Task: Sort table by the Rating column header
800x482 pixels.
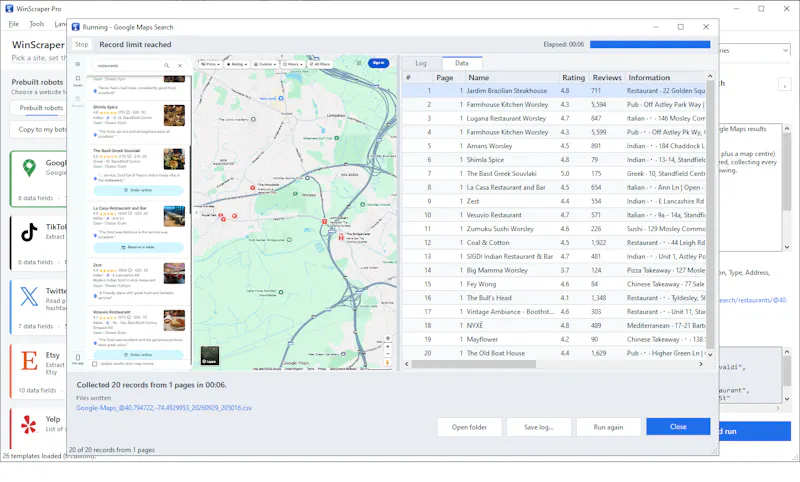Action: point(573,78)
